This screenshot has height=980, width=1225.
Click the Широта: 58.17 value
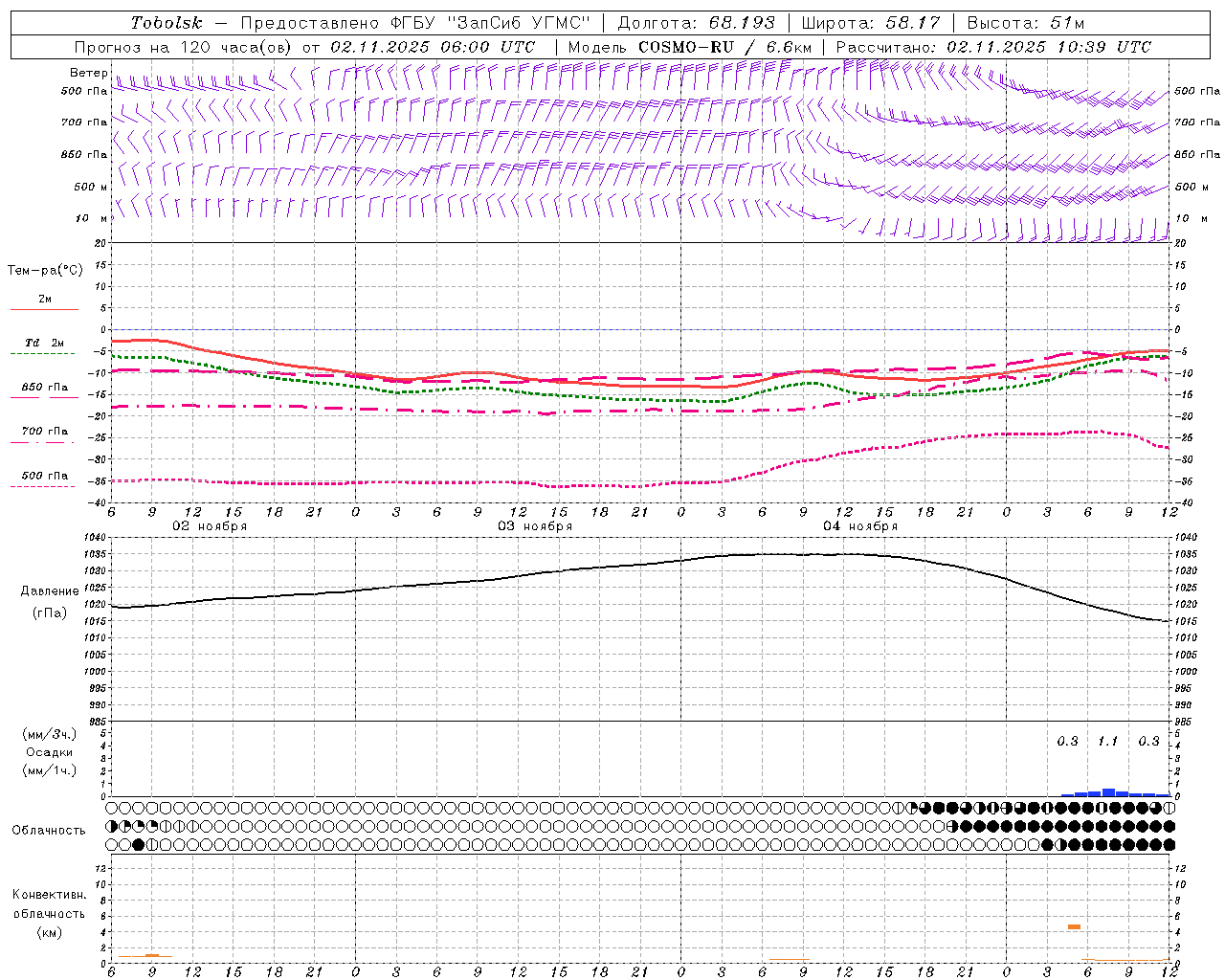871,23
